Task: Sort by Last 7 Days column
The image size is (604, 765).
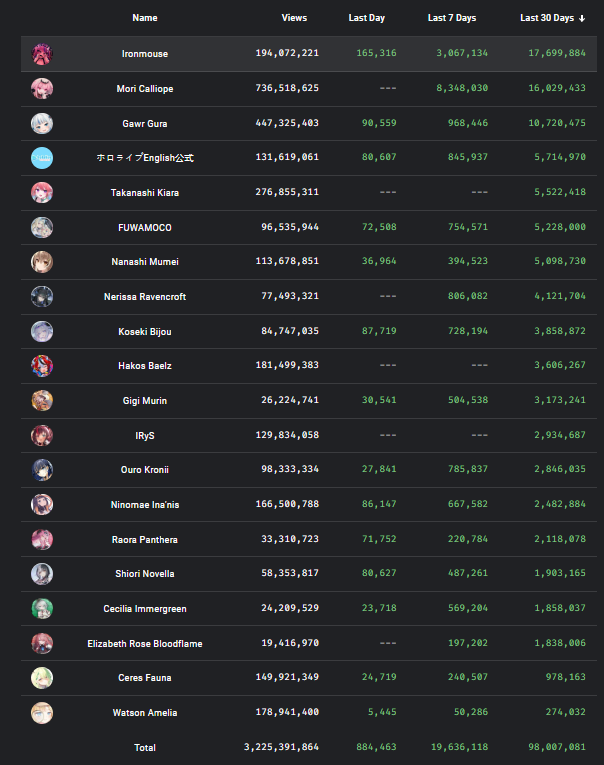Action: [x=452, y=18]
